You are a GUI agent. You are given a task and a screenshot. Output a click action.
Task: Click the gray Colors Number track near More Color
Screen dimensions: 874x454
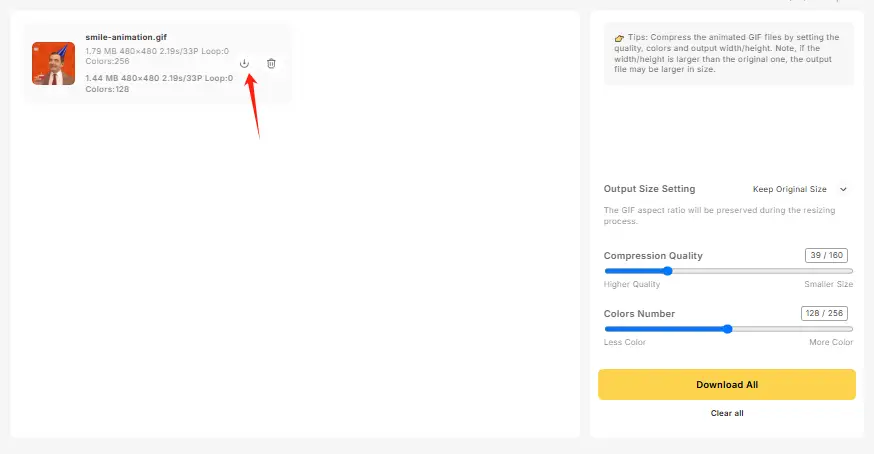825,329
